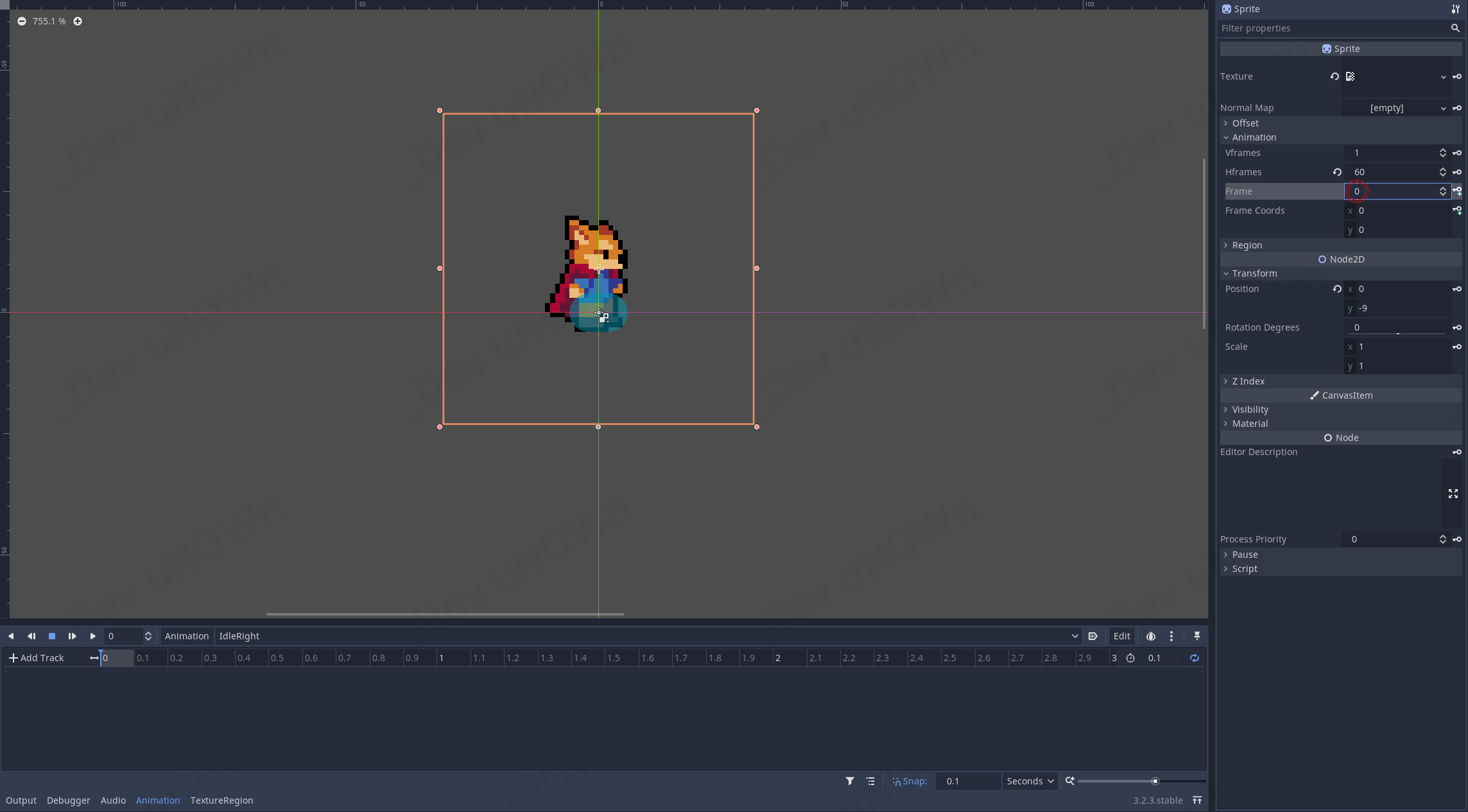The height and width of the screenshot is (812, 1468).
Task: Toggle Snap in animation editor
Action: (x=909, y=781)
